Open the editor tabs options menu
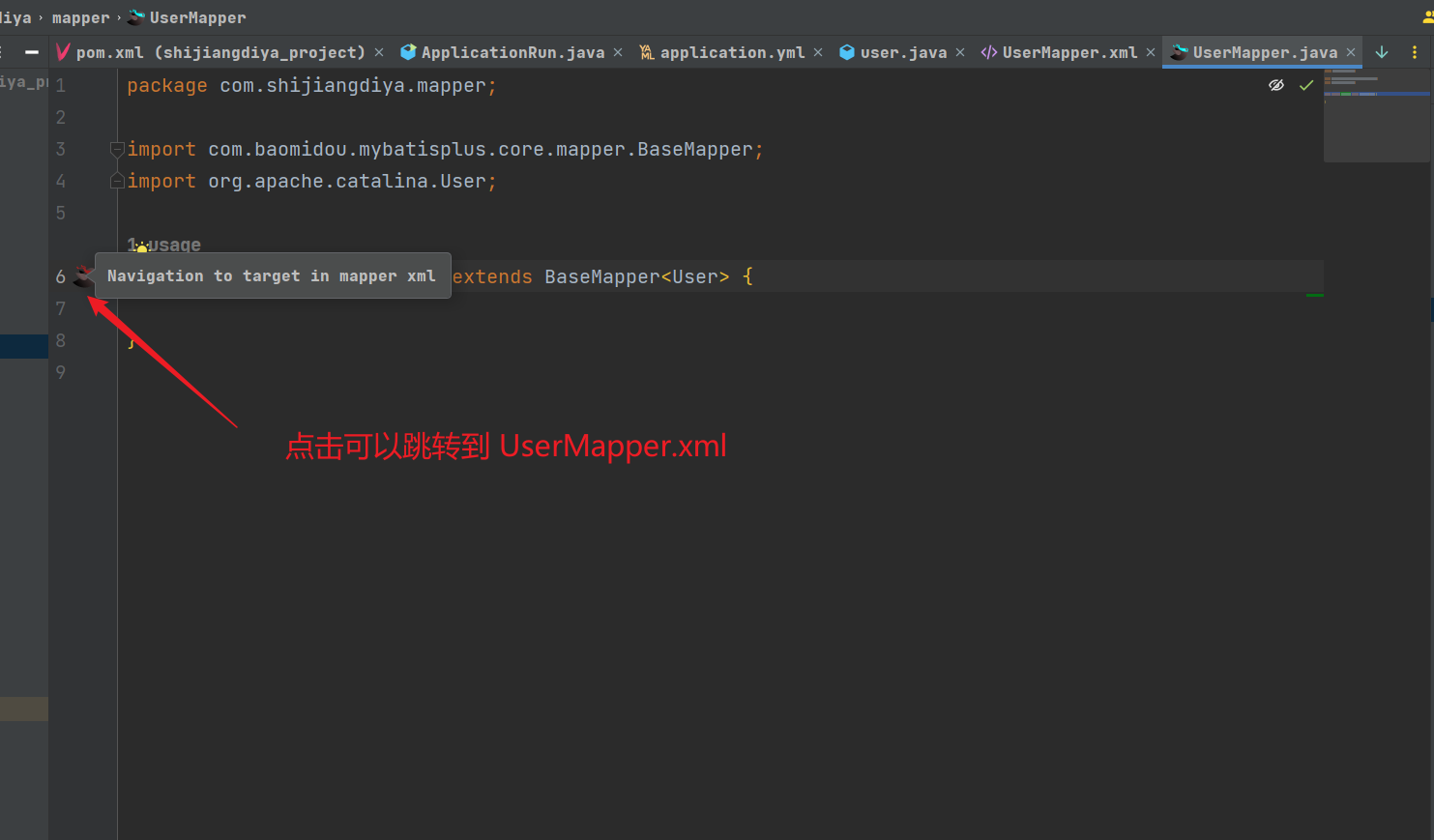1434x840 pixels. pos(1415,52)
